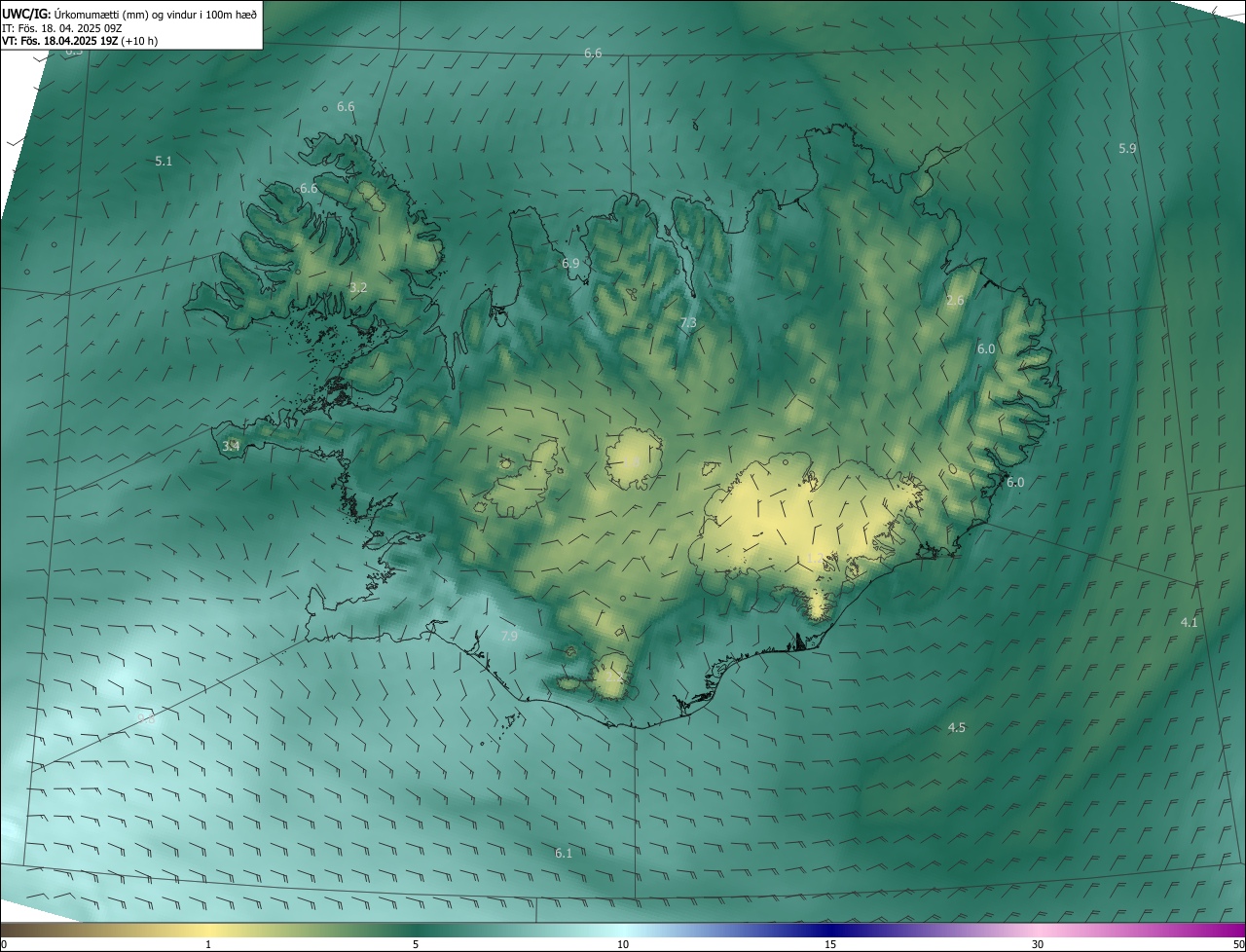Click the colorbar tick label 0
This screenshot has height=952, width=1246.
click(4, 944)
